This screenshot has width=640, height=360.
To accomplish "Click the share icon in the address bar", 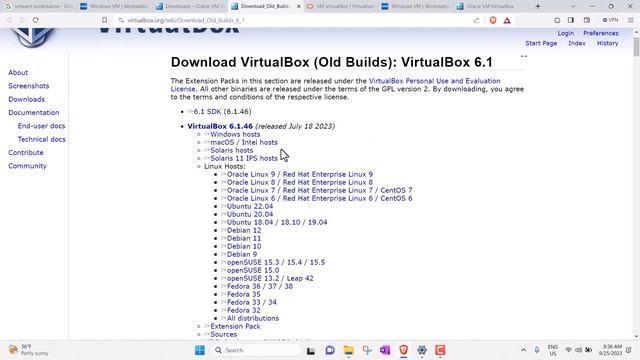I will click(x=476, y=20).
